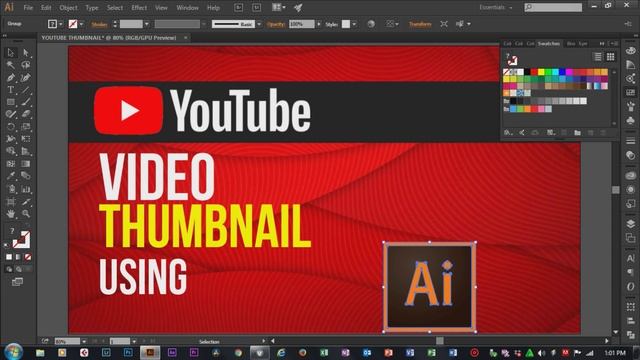Image resolution: width=640 pixels, height=360 pixels.
Task: Switch swatches to list view
Action: 598,57
